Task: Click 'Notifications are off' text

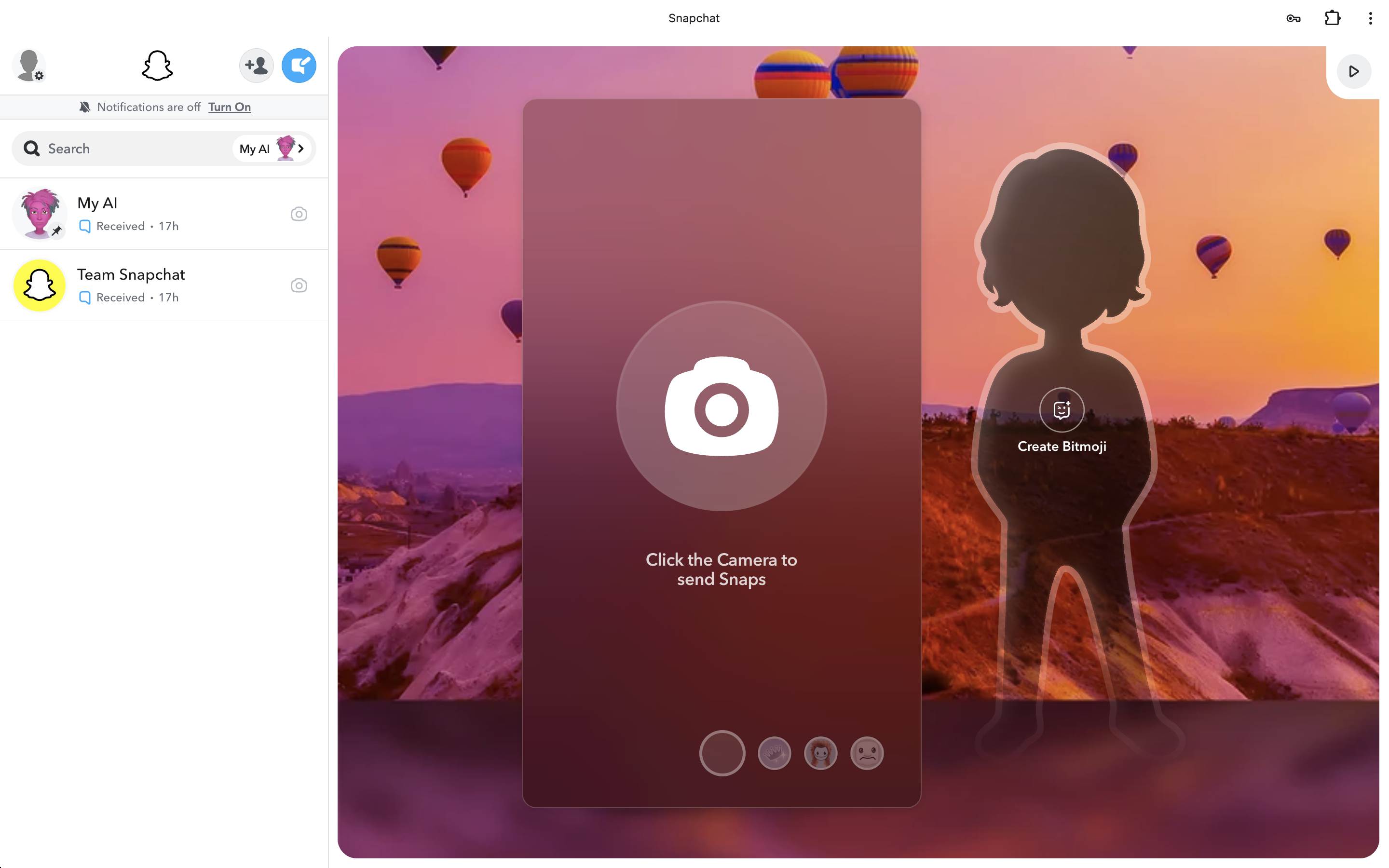Action: (x=149, y=107)
